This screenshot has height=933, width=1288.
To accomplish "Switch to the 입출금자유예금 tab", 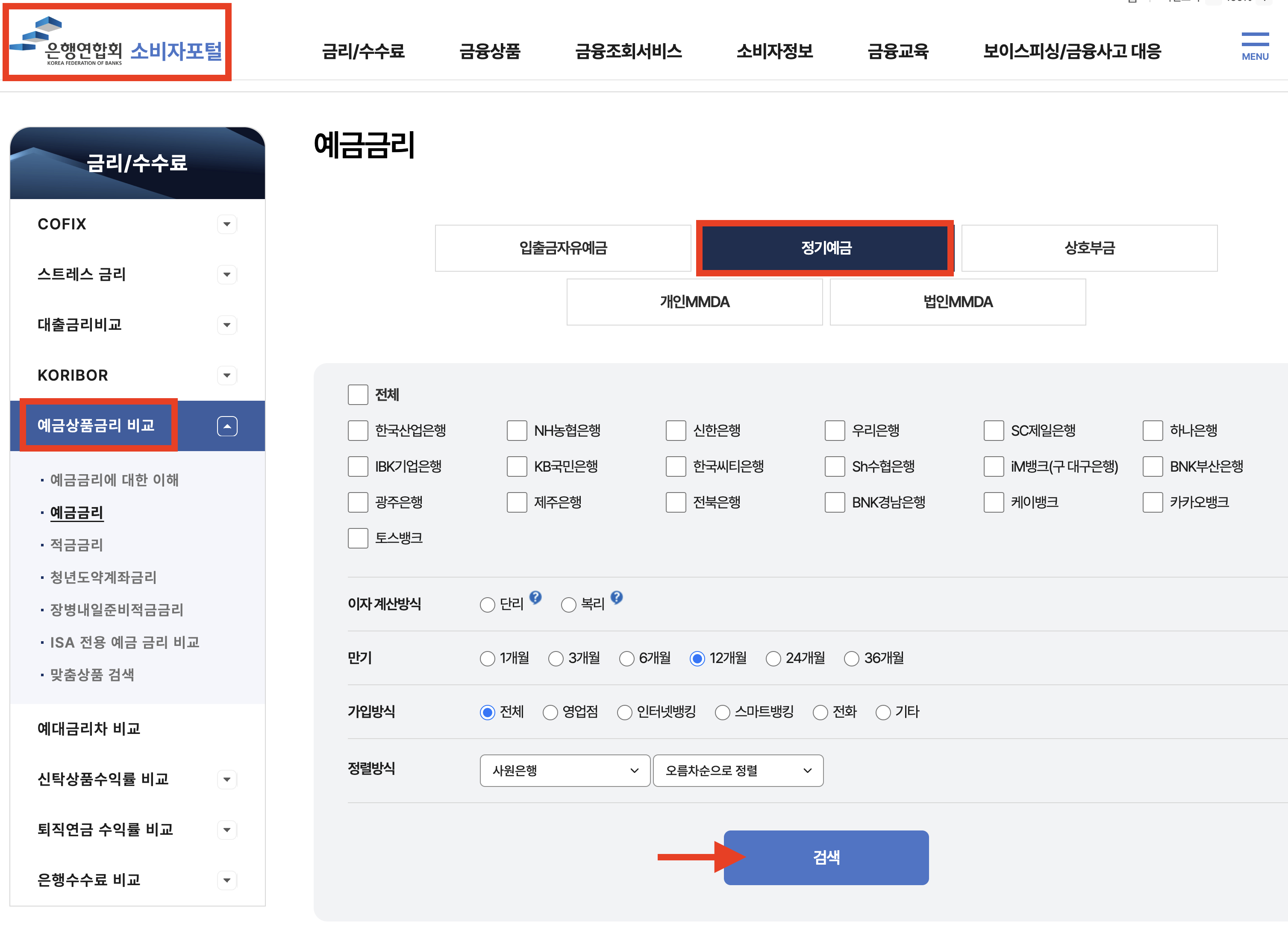I will coord(563,248).
